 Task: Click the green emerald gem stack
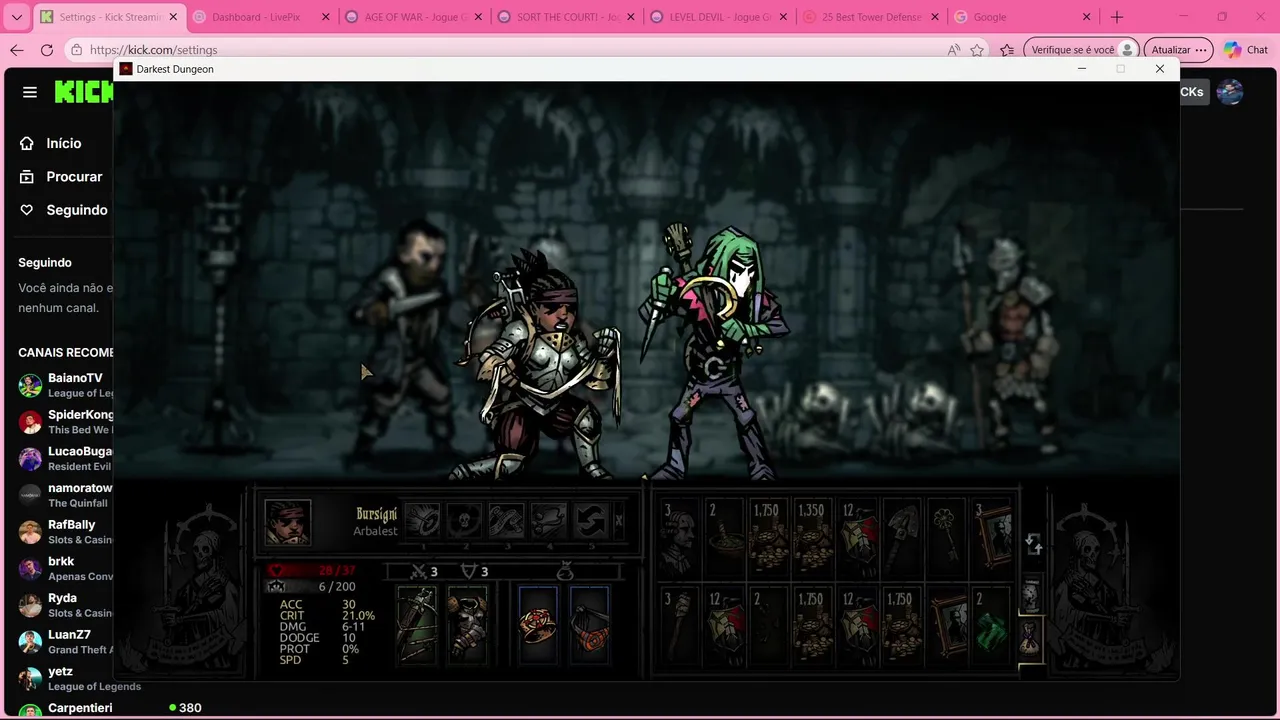point(991,627)
